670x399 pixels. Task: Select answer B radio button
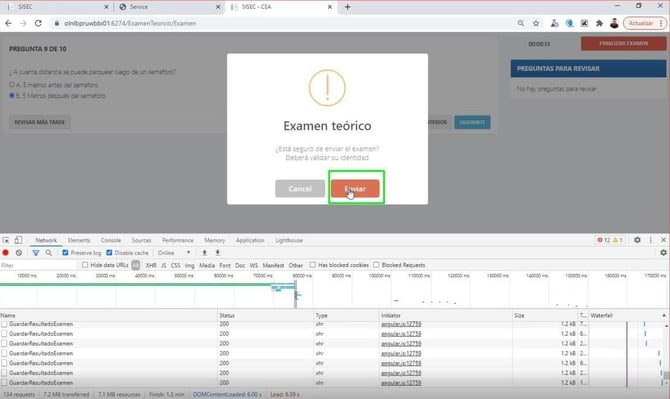pyautogui.click(x=12, y=95)
